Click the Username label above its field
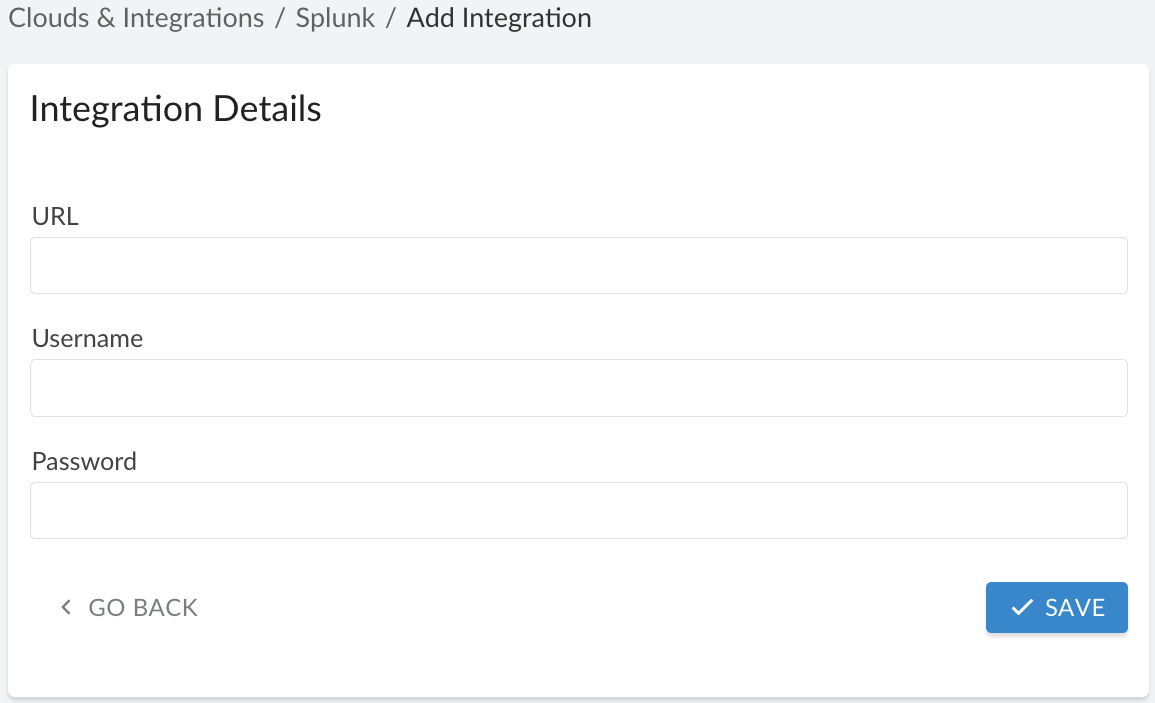 click(87, 339)
